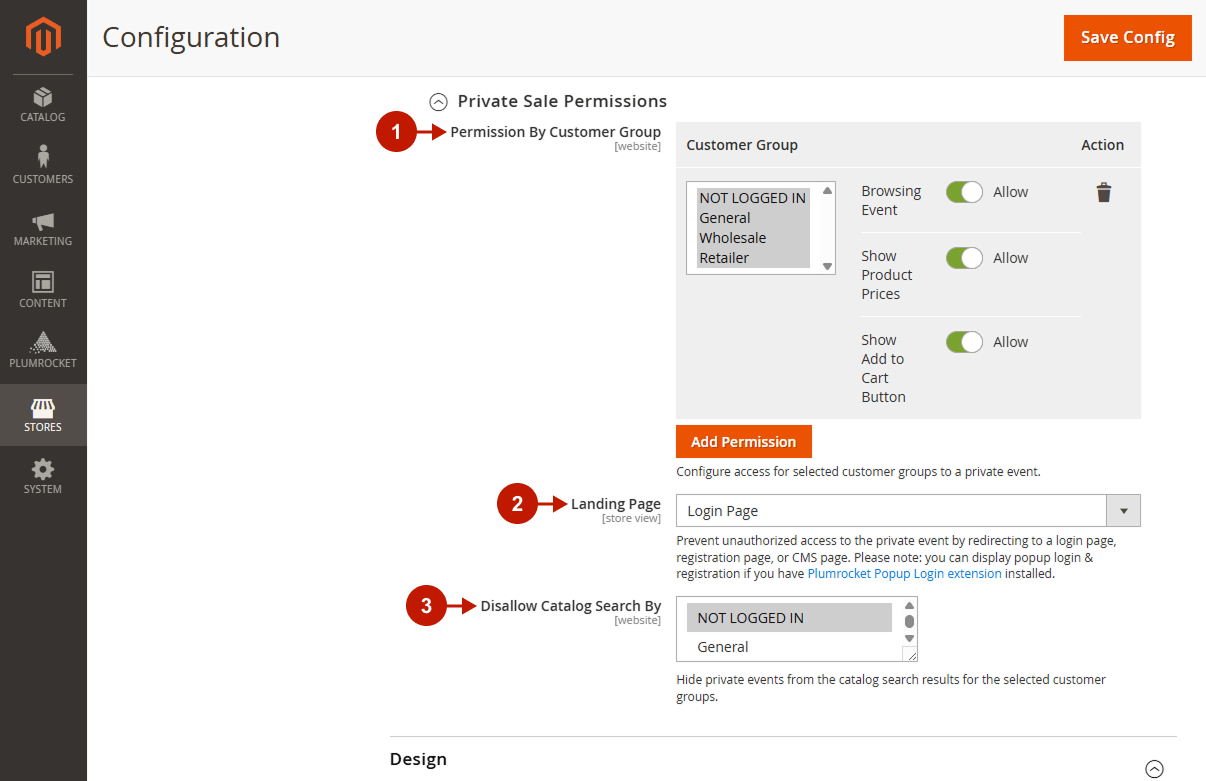Toggle the Show Product Prices switch

[x=965, y=258]
